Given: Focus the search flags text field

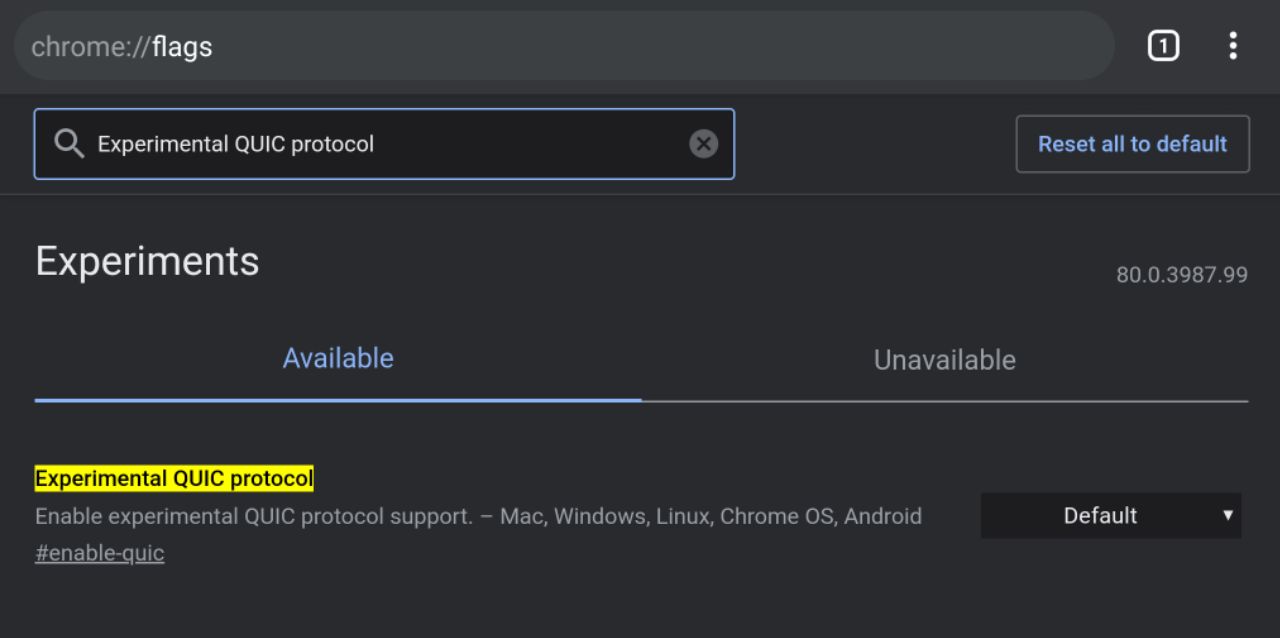Looking at the screenshot, I should pyautogui.click(x=390, y=144).
